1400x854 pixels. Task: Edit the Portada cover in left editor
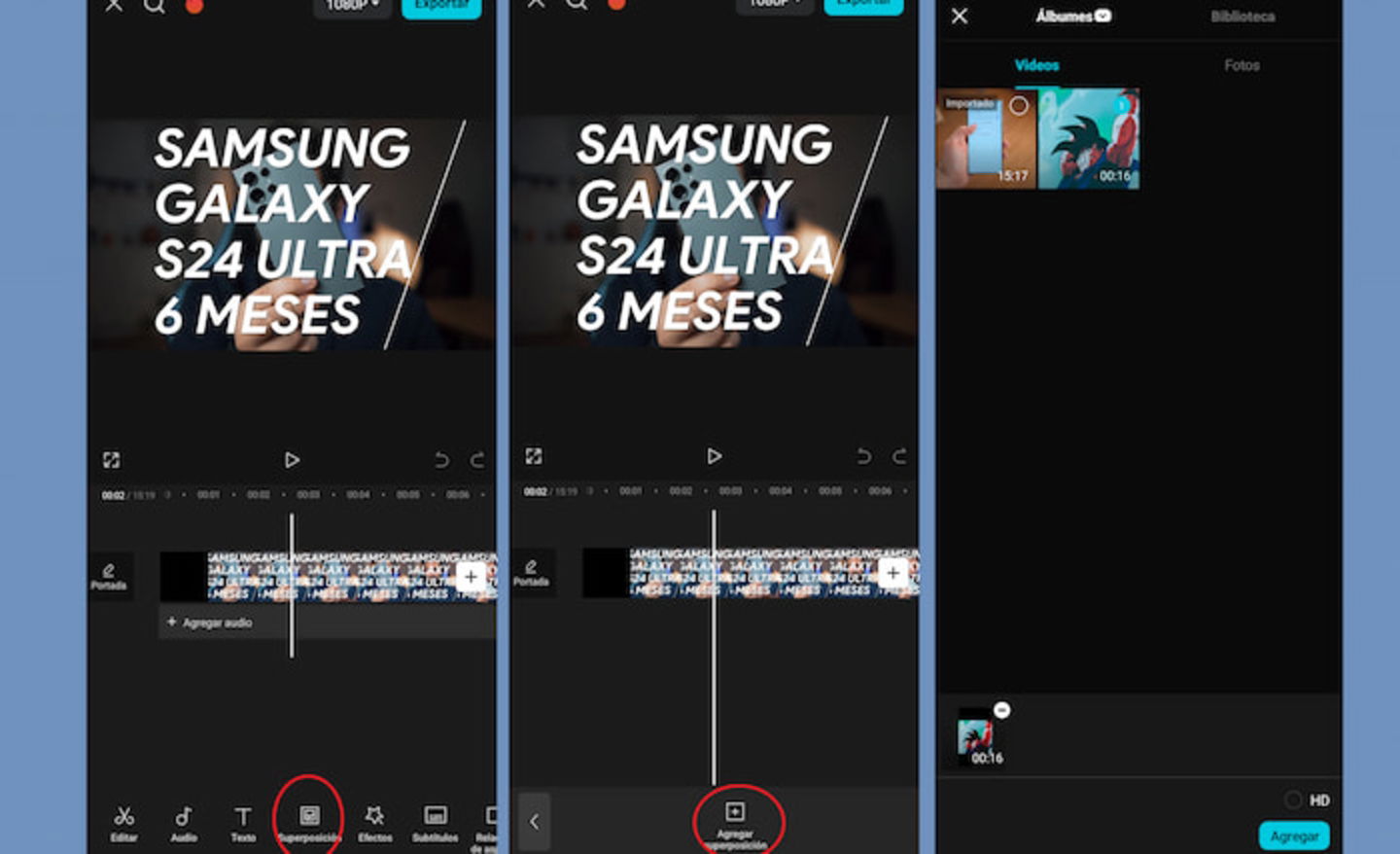point(109,576)
